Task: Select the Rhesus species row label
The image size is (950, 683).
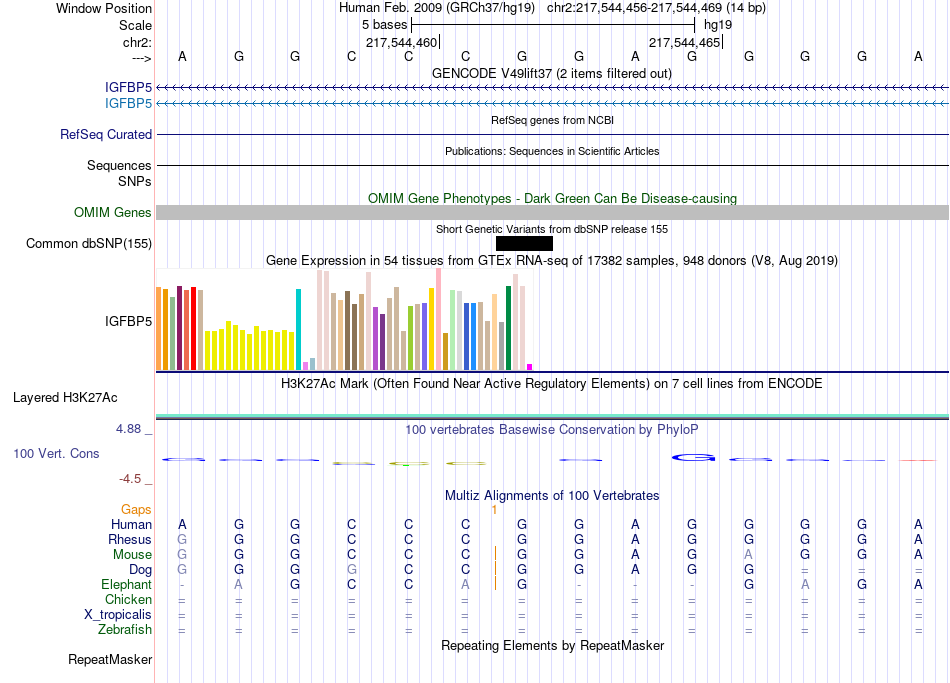Action: coord(130,539)
